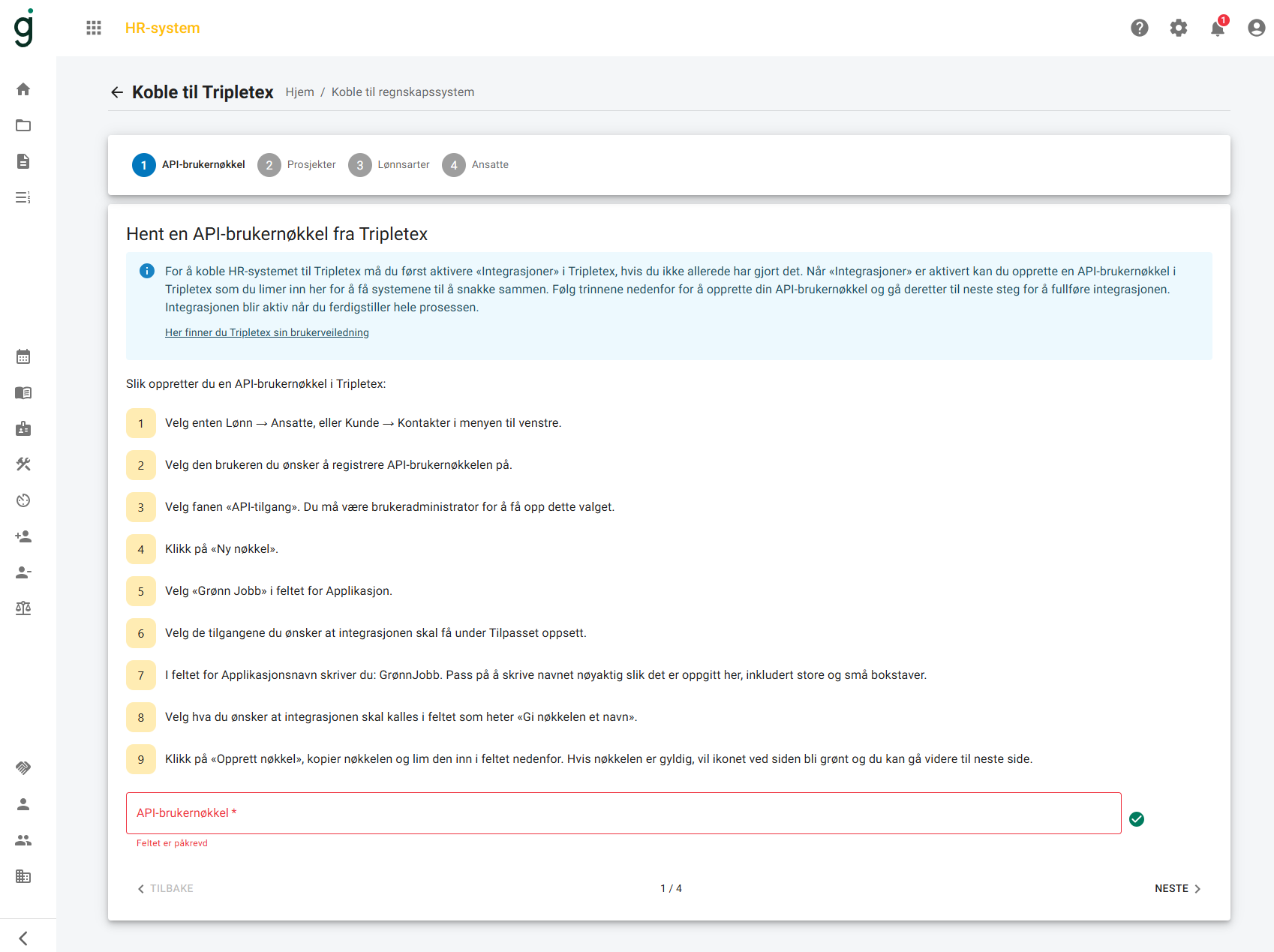Click HR-system title
The height and width of the screenshot is (952, 1274).
(162, 28)
